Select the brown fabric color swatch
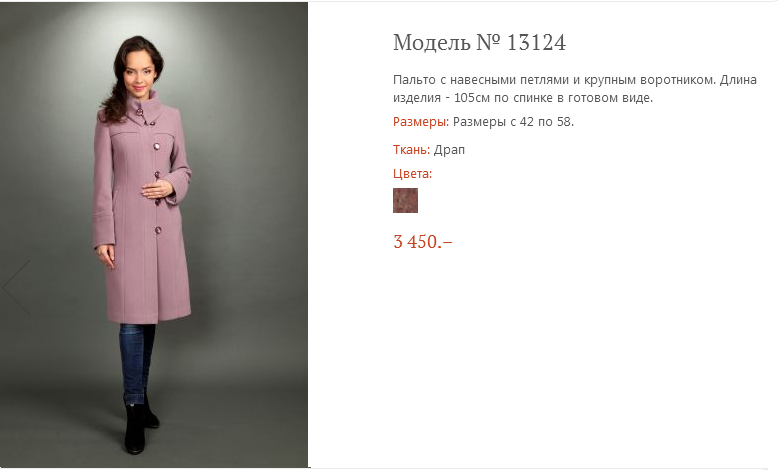 405,200
